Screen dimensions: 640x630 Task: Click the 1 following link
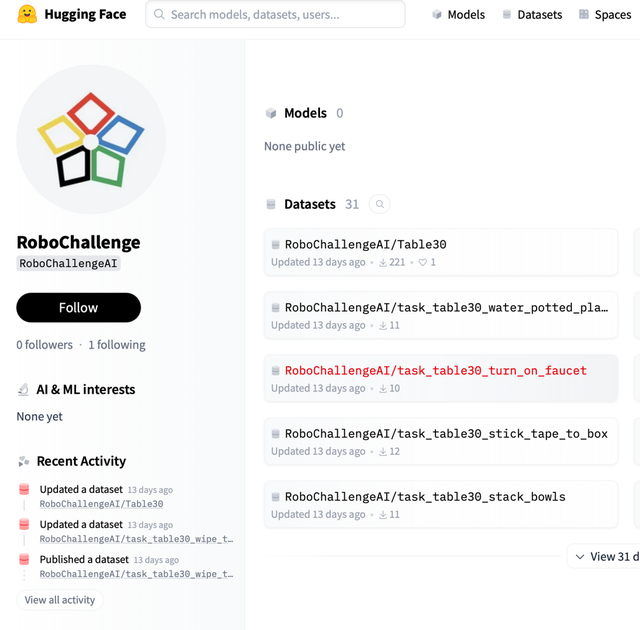(116, 345)
